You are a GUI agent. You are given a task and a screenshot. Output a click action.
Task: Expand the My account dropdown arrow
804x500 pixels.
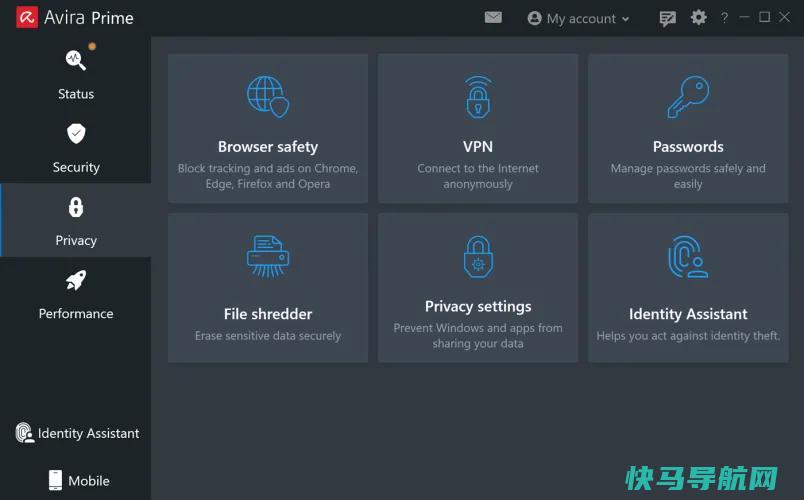[x=625, y=19]
